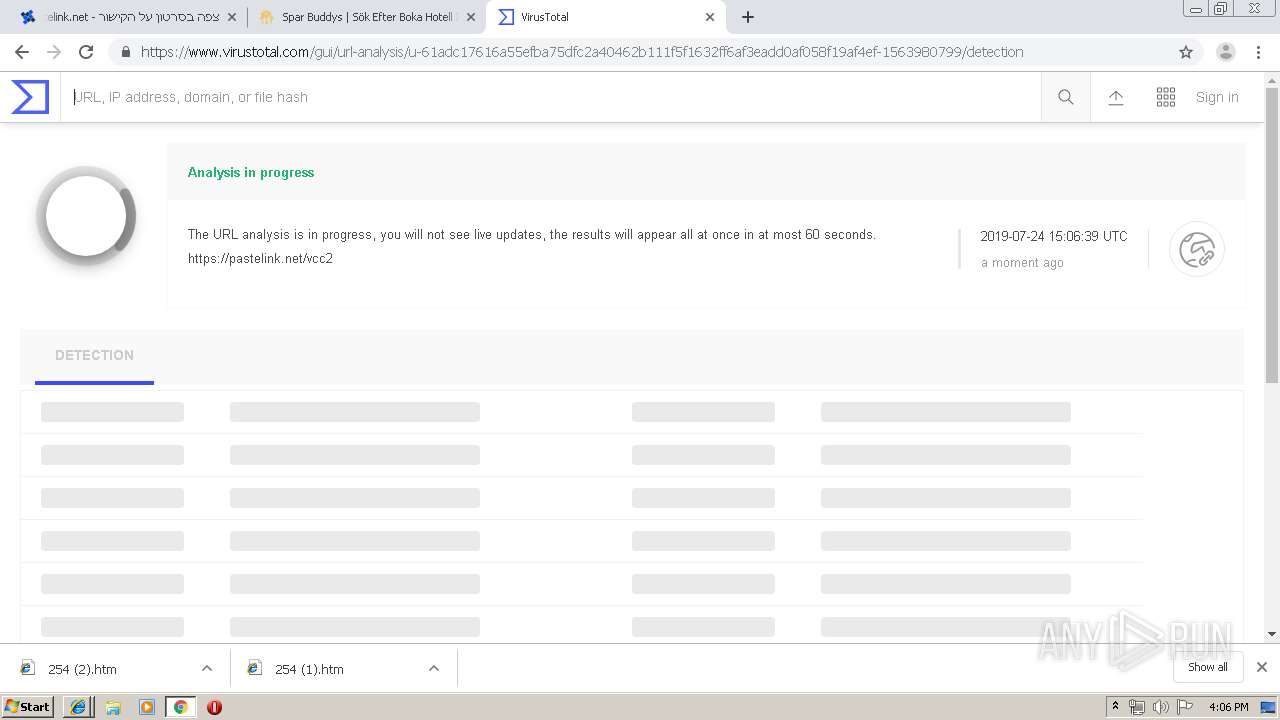
Task: Close the pastelink.net tab
Action: (x=231, y=17)
